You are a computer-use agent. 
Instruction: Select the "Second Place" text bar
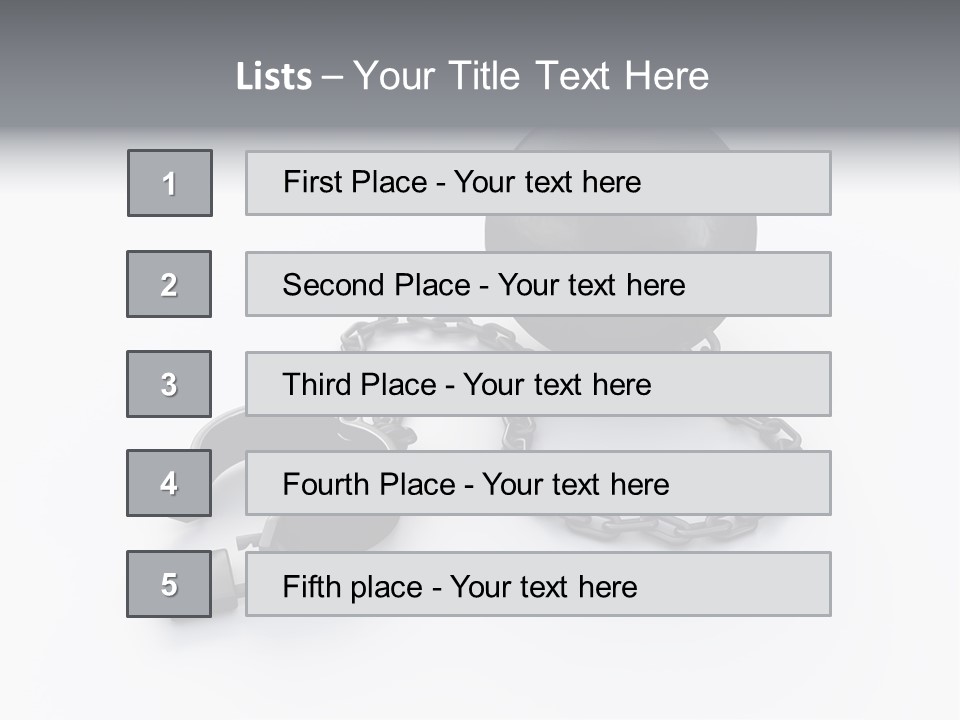[538, 285]
